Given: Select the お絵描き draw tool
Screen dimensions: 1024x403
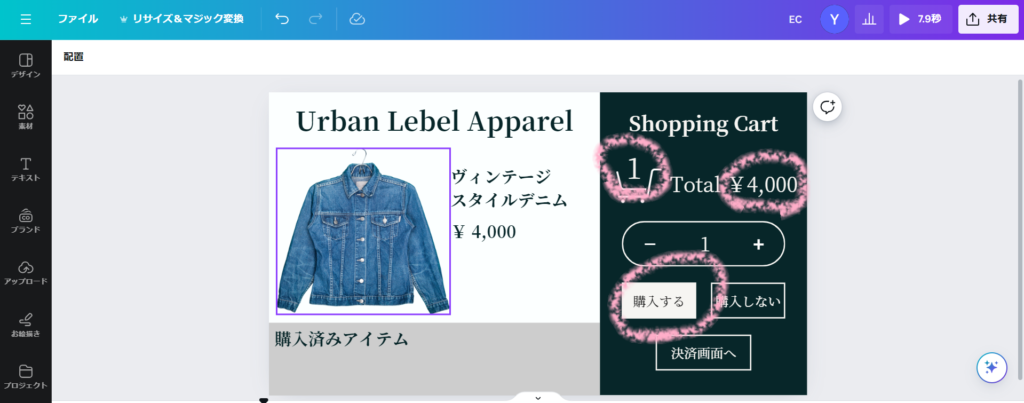Looking at the screenshot, I should click(x=25, y=325).
